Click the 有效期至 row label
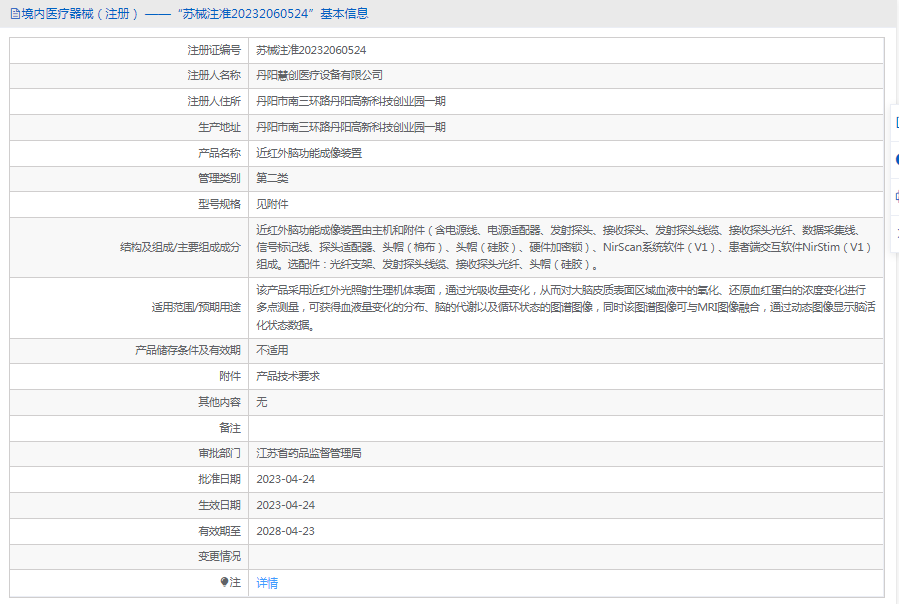 point(219,531)
